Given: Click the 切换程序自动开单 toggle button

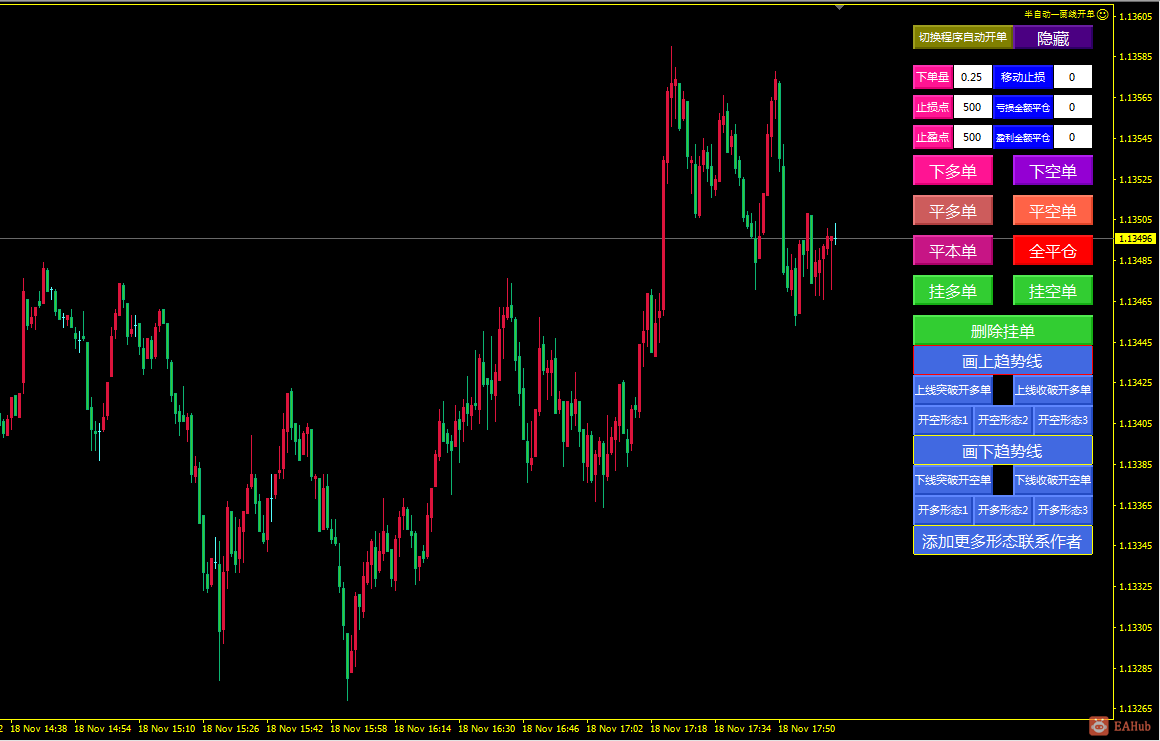Looking at the screenshot, I should pyautogui.click(x=962, y=37).
